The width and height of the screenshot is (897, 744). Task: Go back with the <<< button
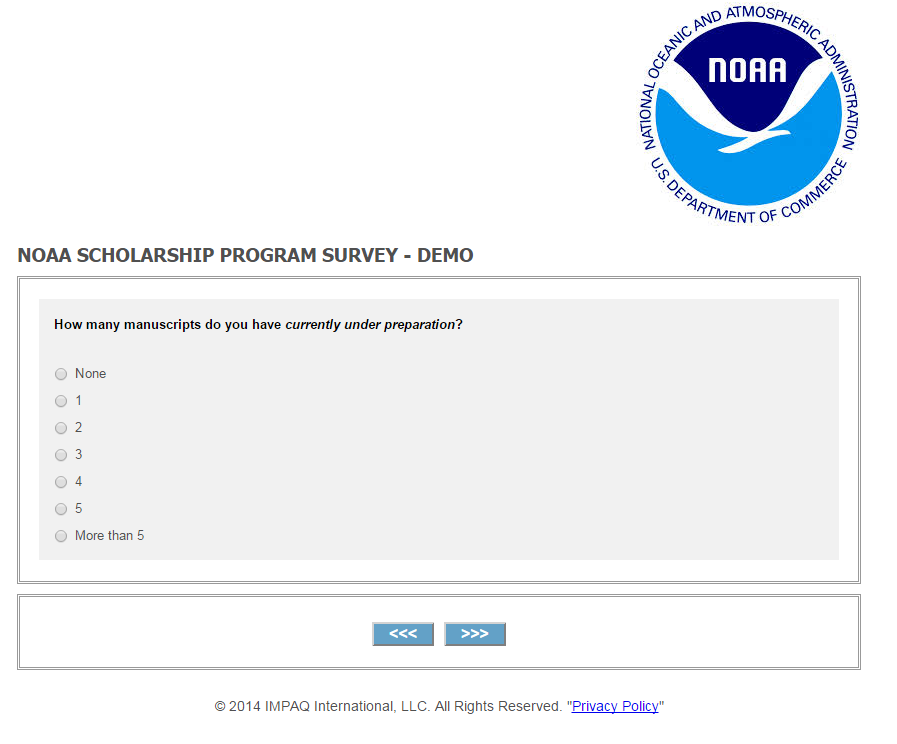point(403,634)
